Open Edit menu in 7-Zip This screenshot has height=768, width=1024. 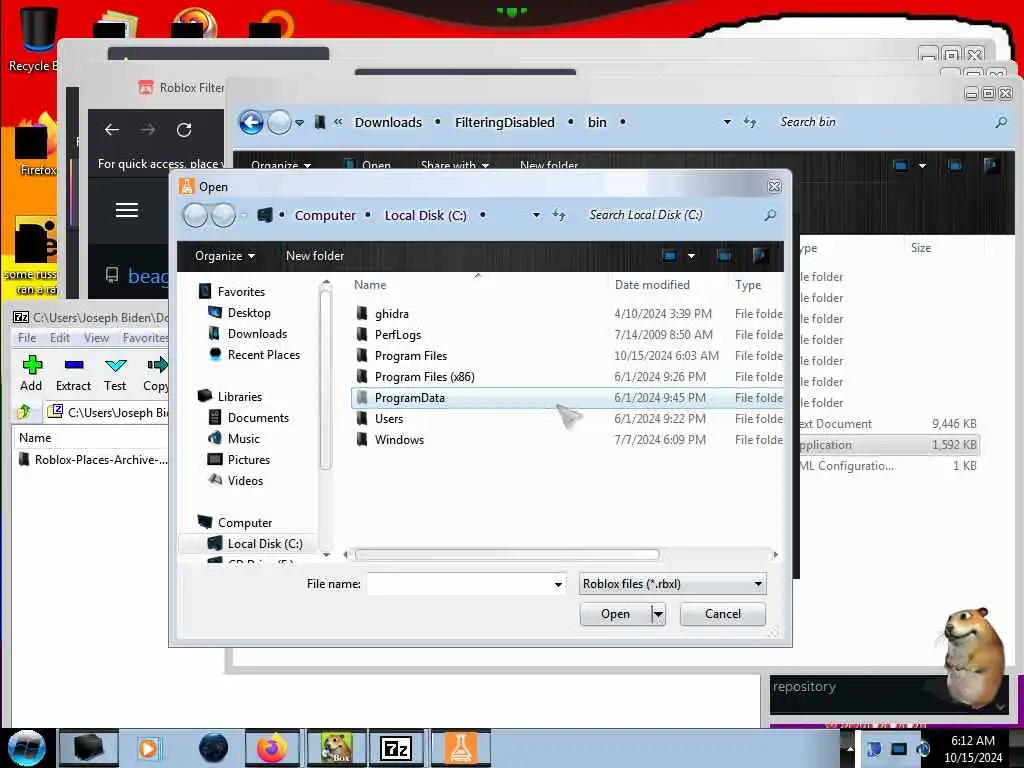tap(59, 338)
